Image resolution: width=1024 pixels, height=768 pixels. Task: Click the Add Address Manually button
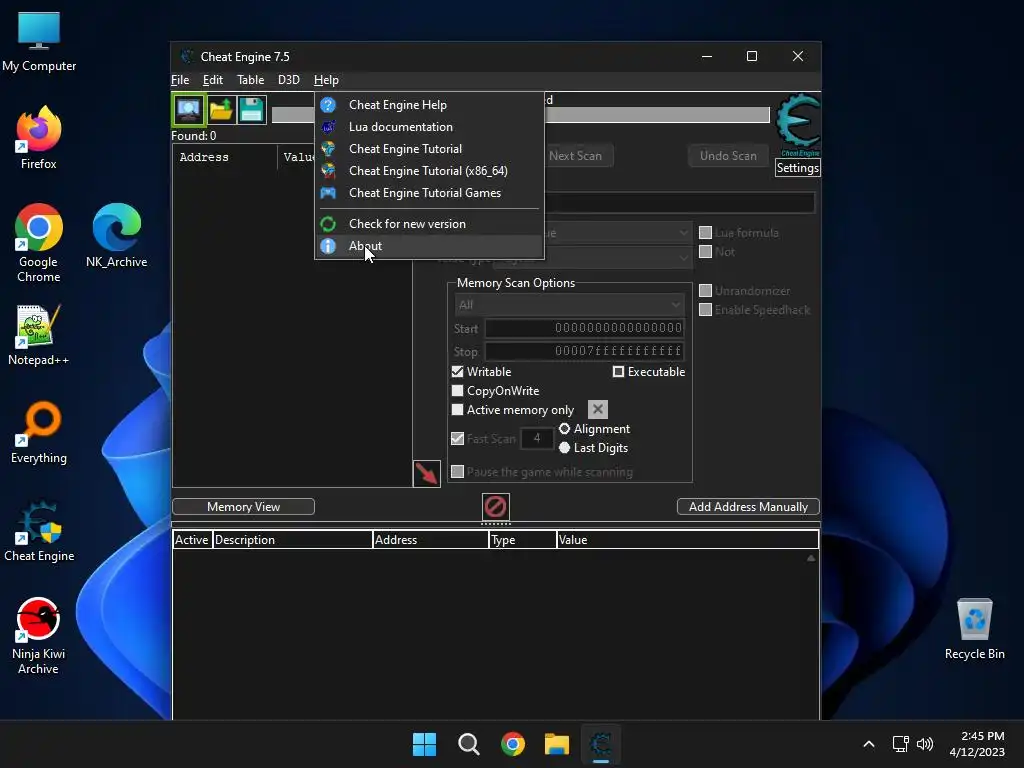[x=748, y=507]
